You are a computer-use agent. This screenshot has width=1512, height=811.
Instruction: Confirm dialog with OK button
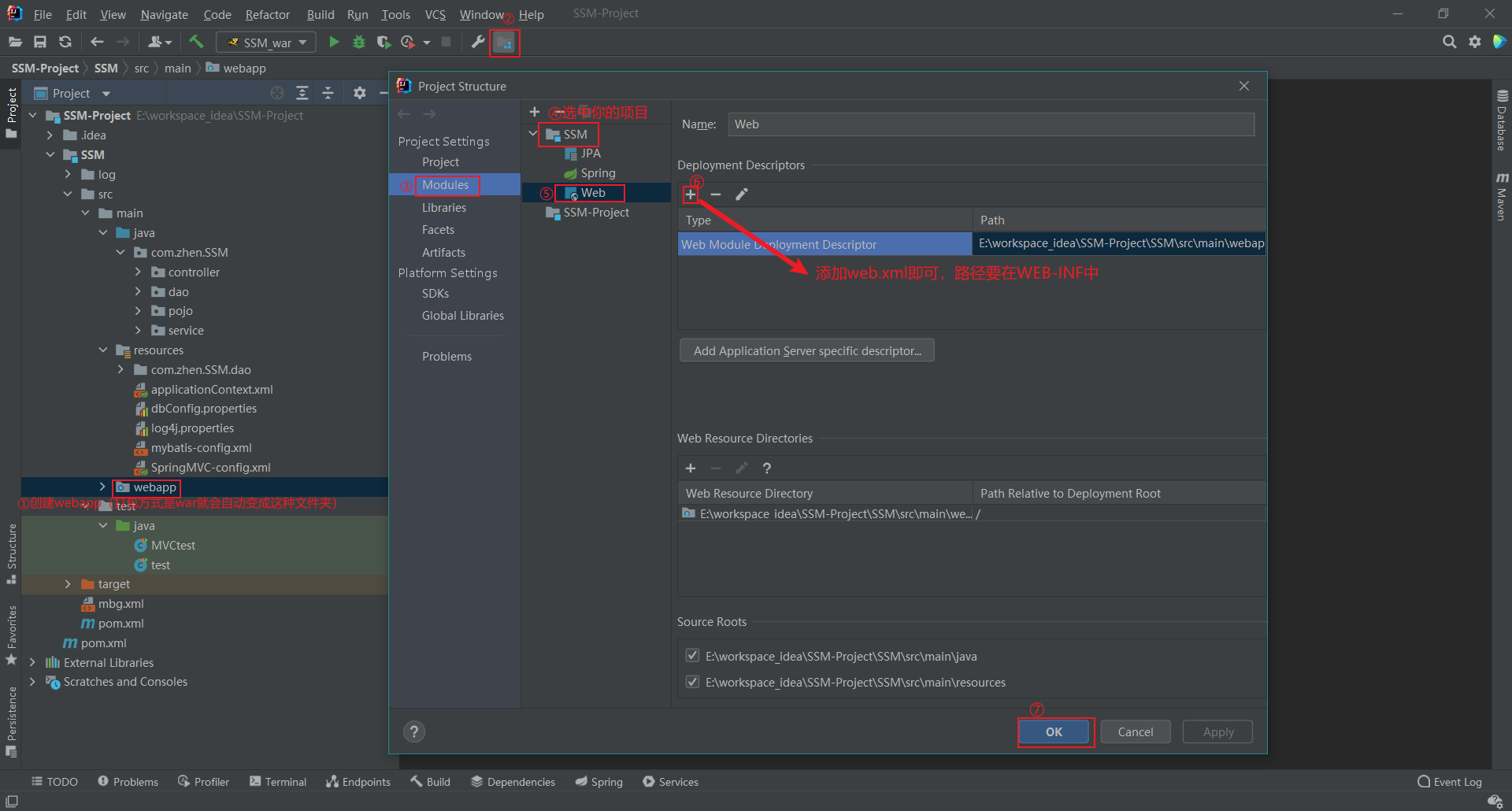[1054, 732]
